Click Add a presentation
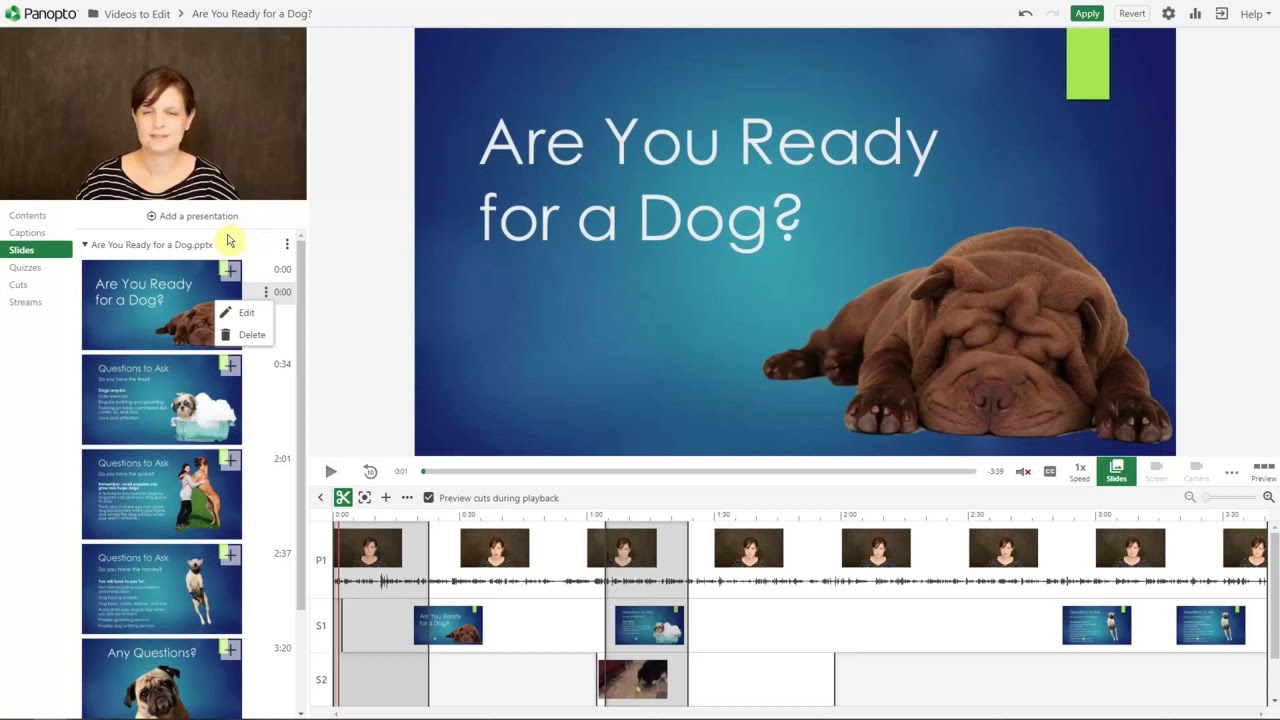The height and width of the screenshot is (720, 1280). 192,216
